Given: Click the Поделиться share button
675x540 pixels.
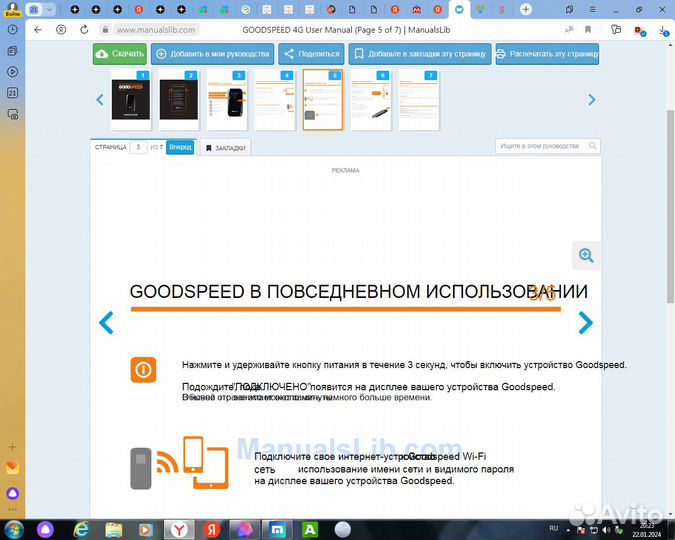Looking at the screenshot, I should (x=311, y=54).
